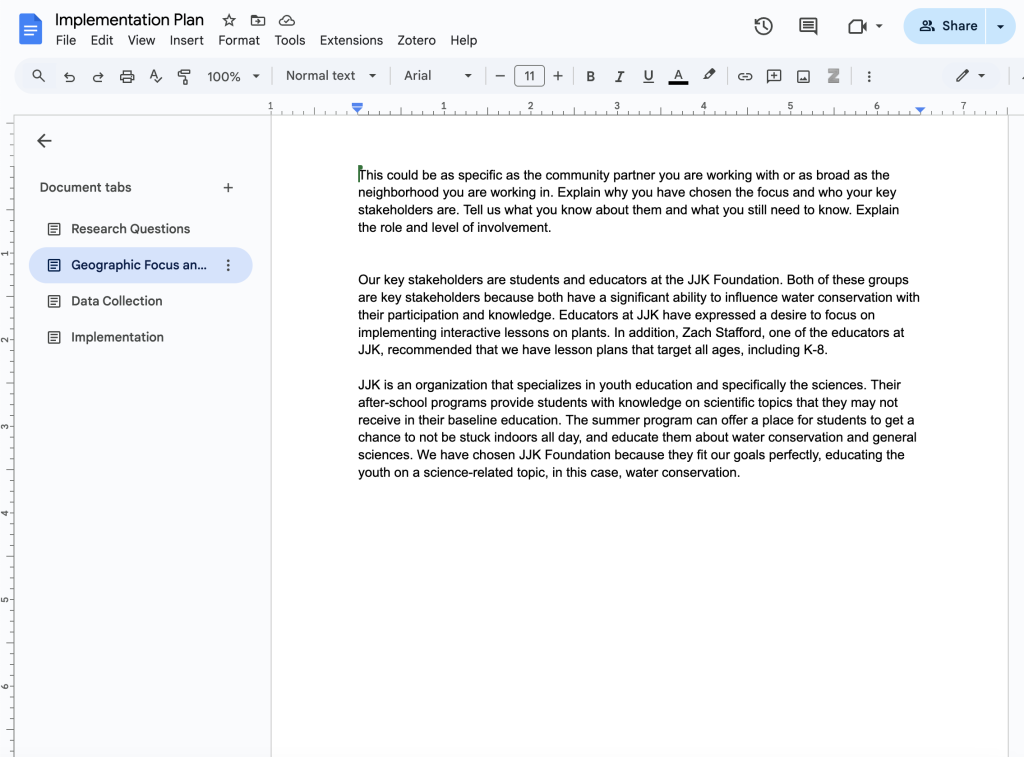Star the Implementation Plan document
The image size is (1024, 757).
click(229, 20)
